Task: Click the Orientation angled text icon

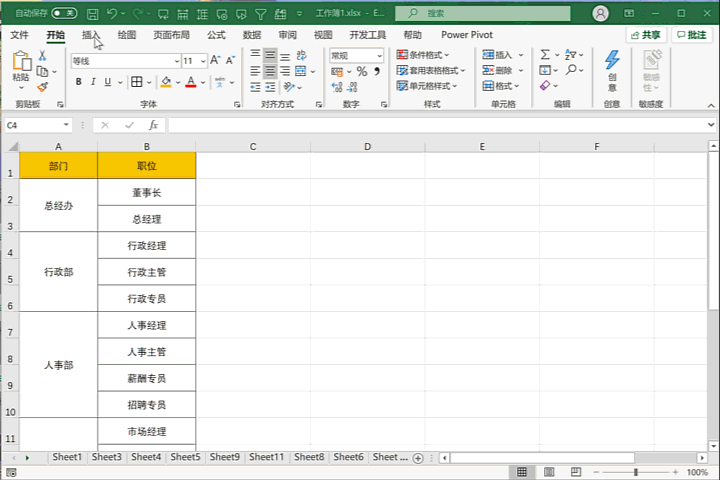Action: (x=288, y=87)
